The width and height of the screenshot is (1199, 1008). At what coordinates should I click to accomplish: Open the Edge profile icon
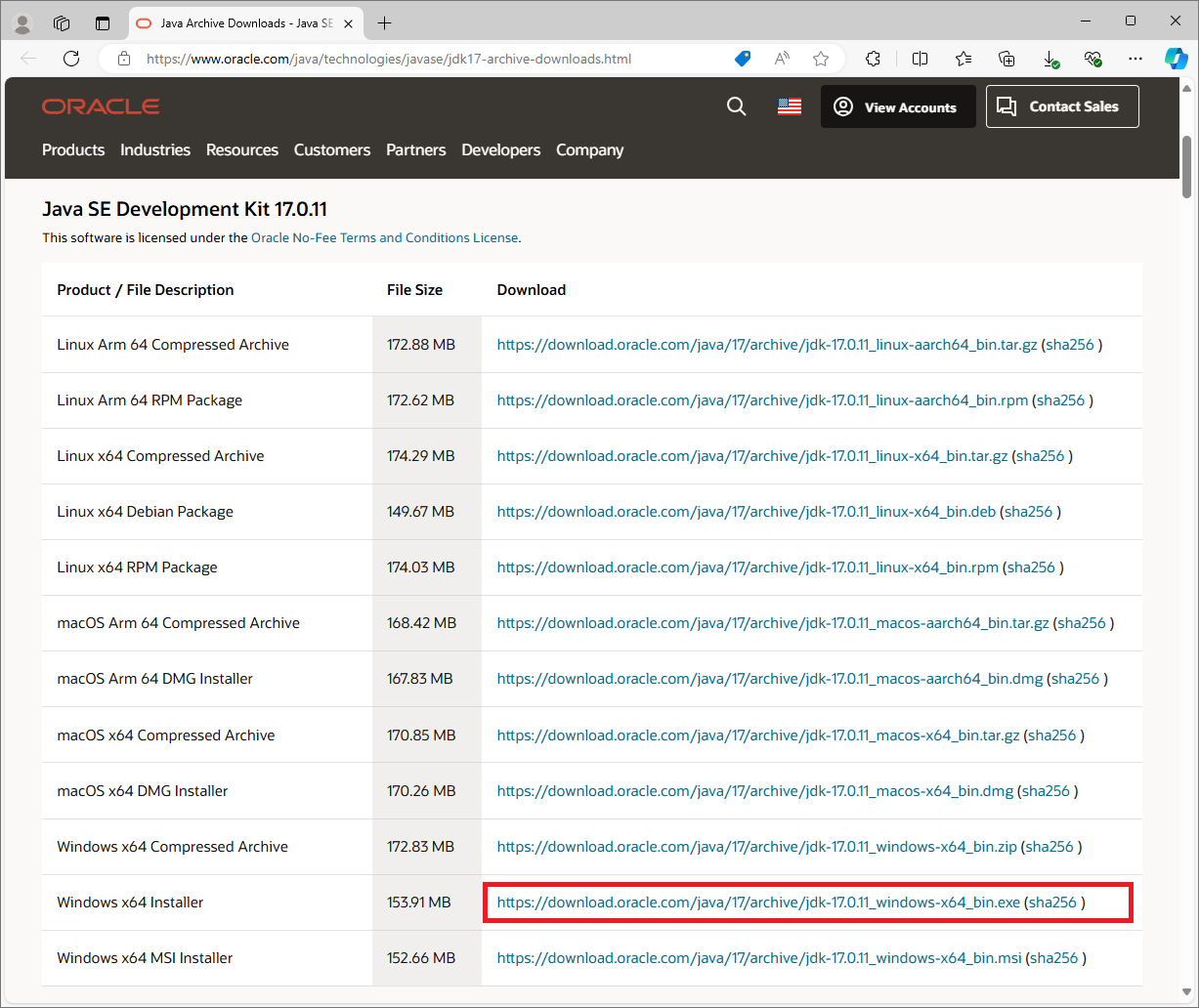point(22,23)
